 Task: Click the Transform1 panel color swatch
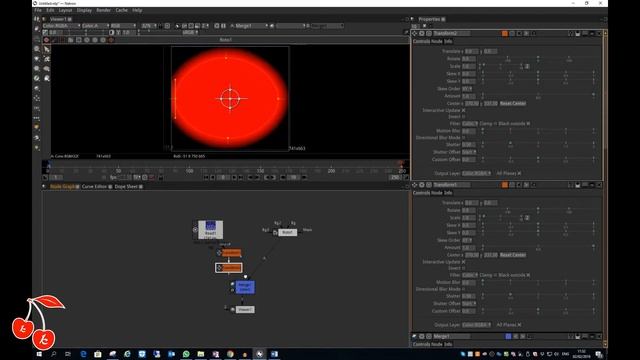(x=505, y=185)
